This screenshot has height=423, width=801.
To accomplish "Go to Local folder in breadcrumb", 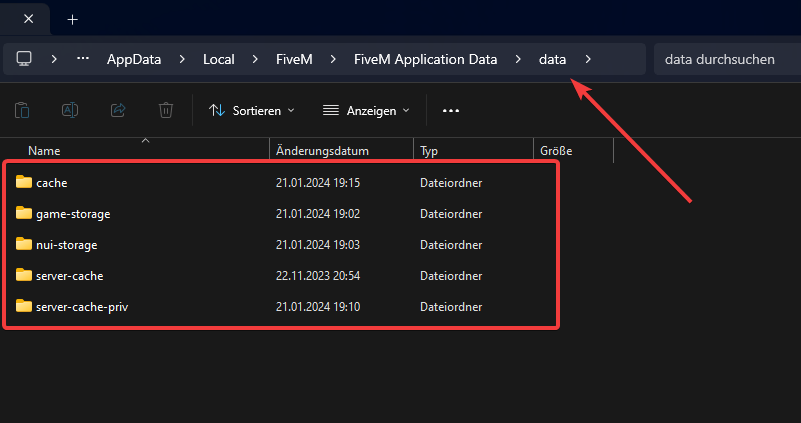I will click(x=219, y=59).
